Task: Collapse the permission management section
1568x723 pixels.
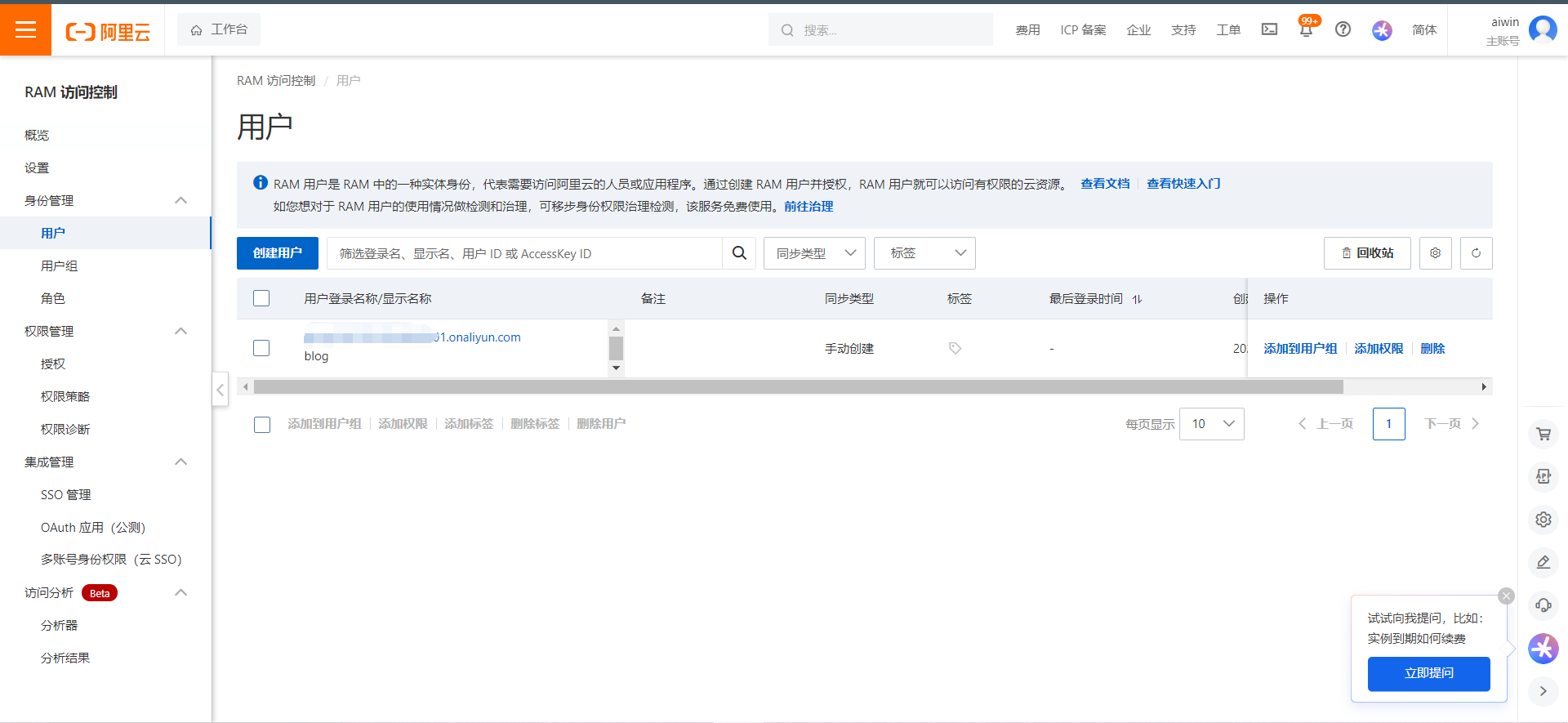Action: [181, 331]
